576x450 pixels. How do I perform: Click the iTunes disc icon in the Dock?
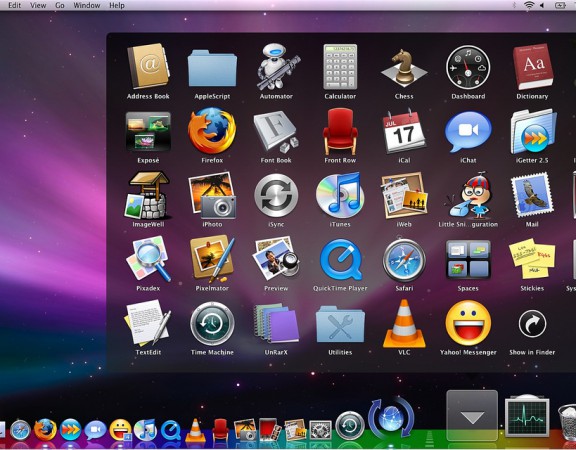pos(145,430)
